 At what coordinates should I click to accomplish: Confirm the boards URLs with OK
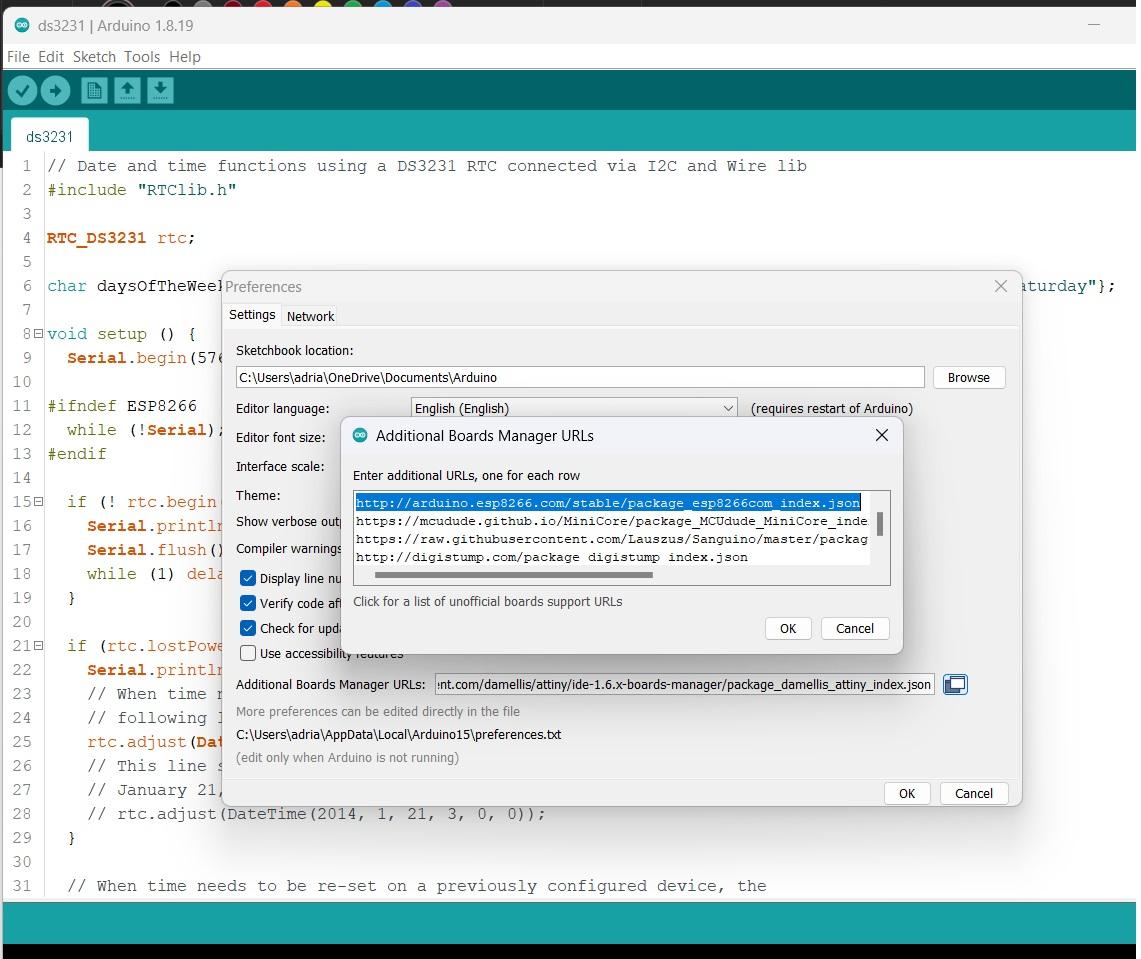pyautogui.click(x=787, y=628)
